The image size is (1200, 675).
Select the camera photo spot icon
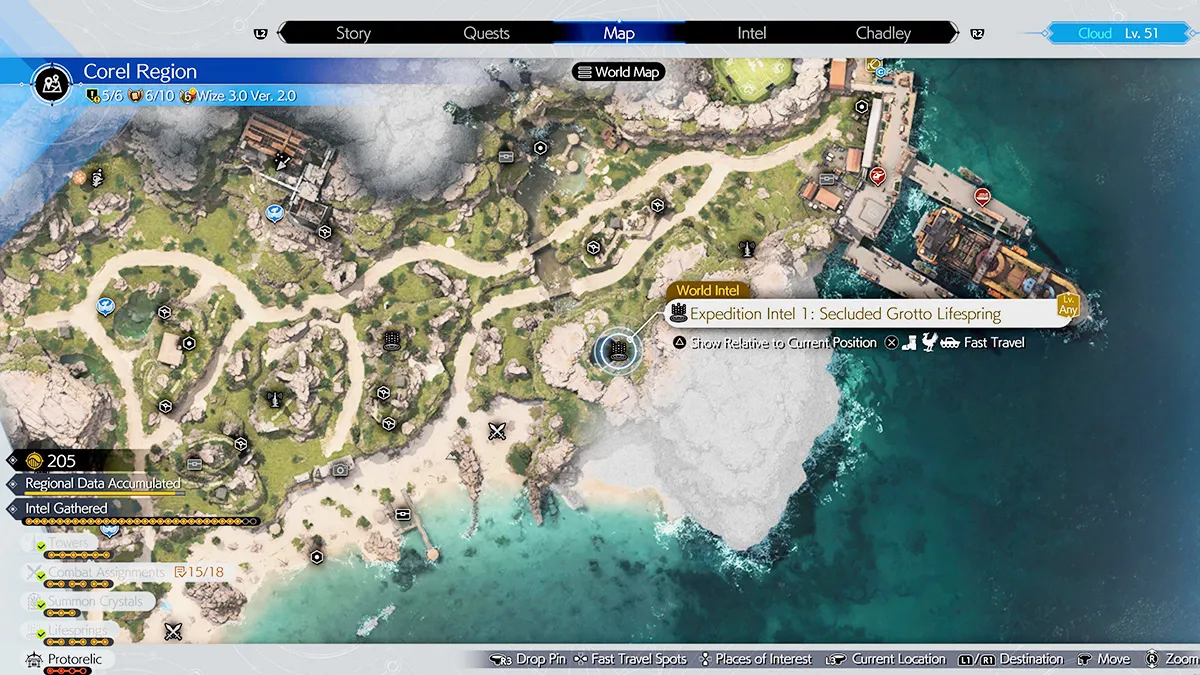[341, 469]
